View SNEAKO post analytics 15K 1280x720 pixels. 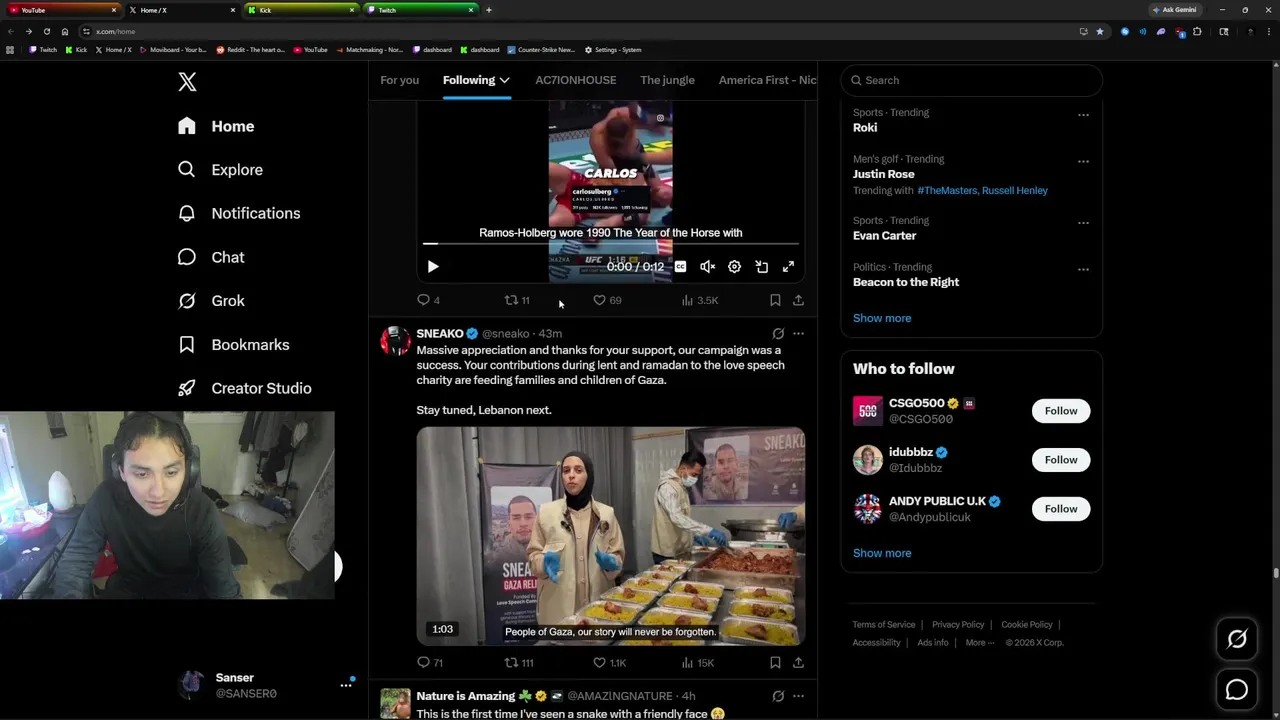click(x=697, y=663)
